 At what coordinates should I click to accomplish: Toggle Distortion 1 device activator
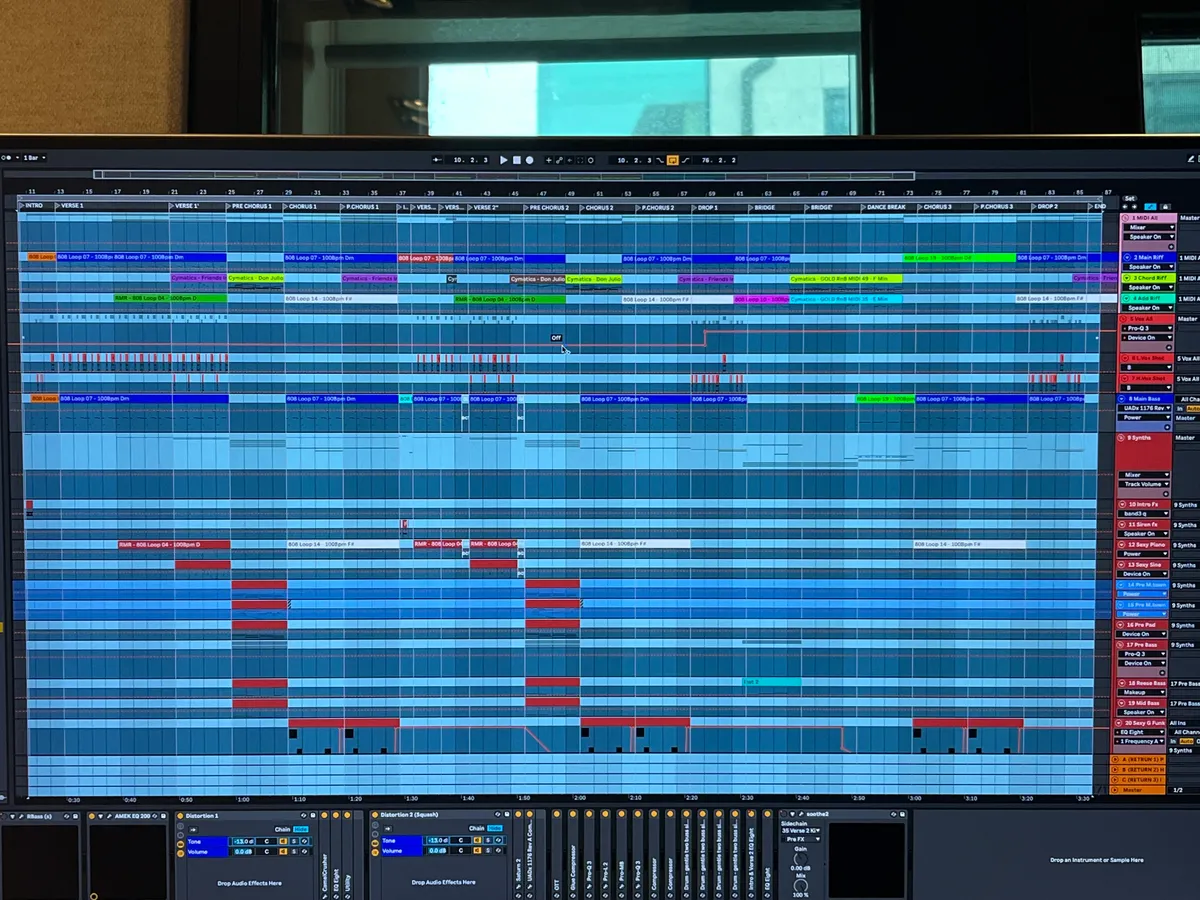pos(181,816)
